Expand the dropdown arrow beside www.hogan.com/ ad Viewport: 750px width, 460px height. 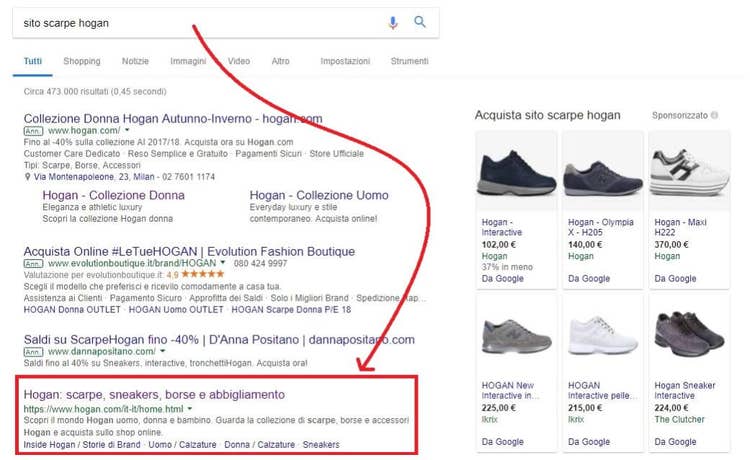click(x=127, y=130)
